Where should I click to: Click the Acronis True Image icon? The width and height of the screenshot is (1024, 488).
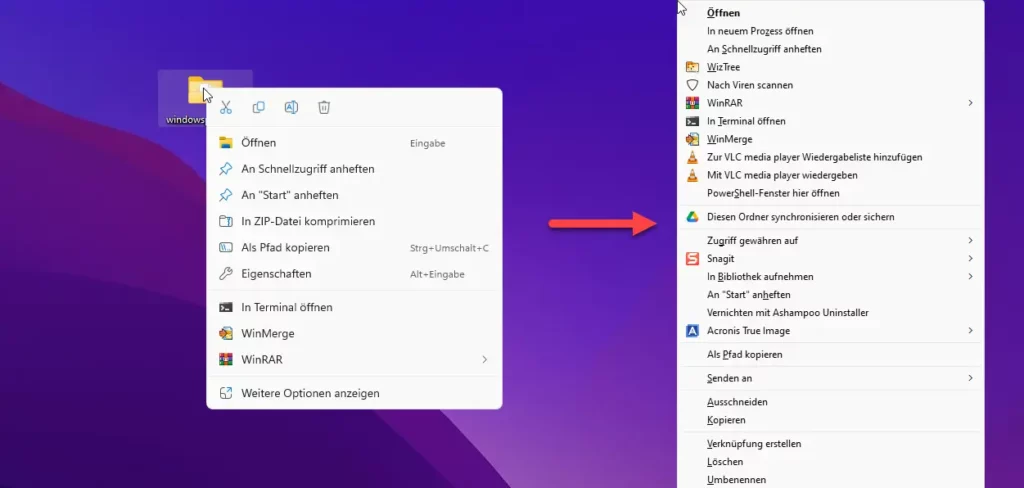coord(692,331)
